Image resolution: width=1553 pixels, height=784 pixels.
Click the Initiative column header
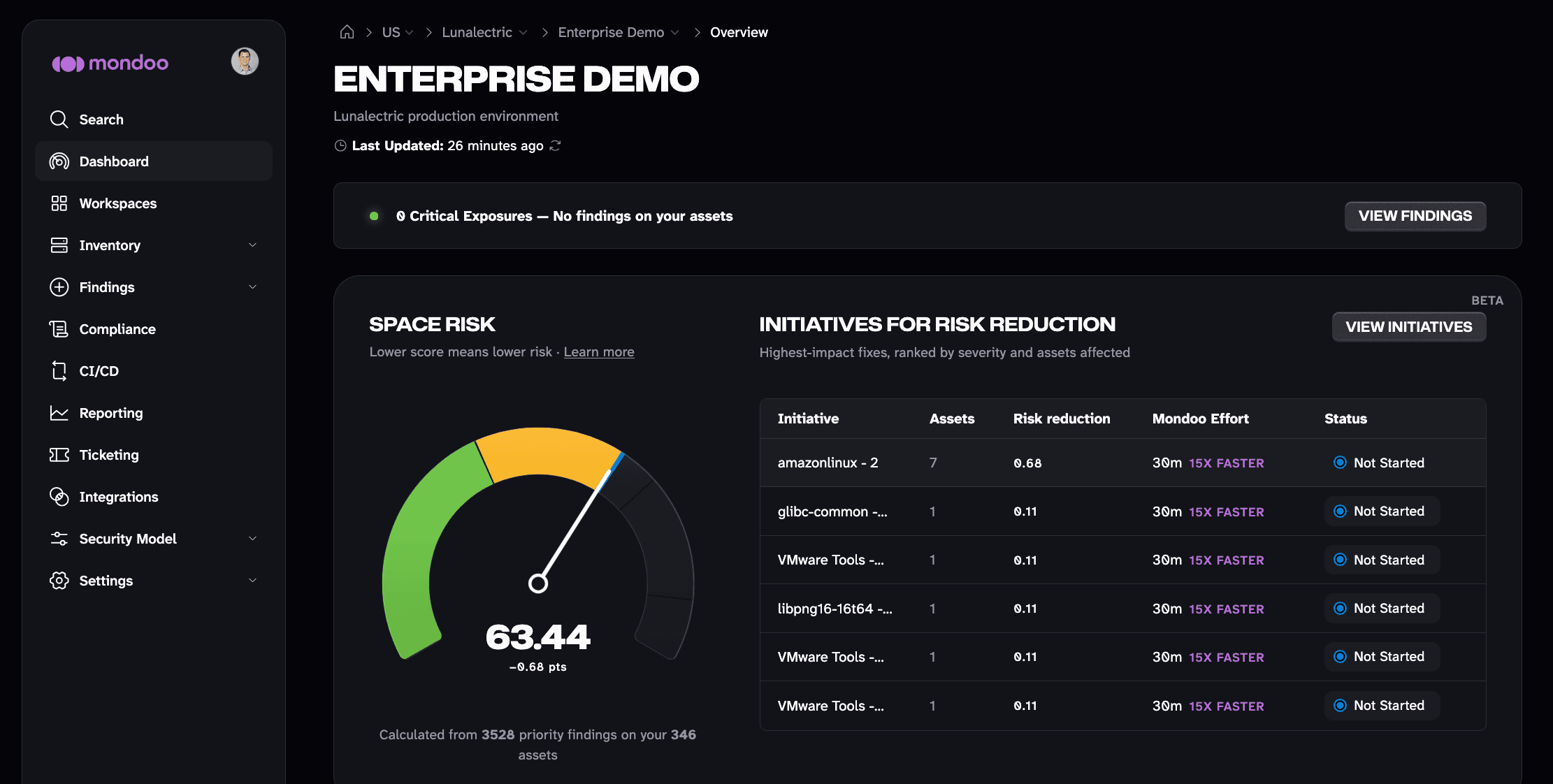[x=808, y=419]
